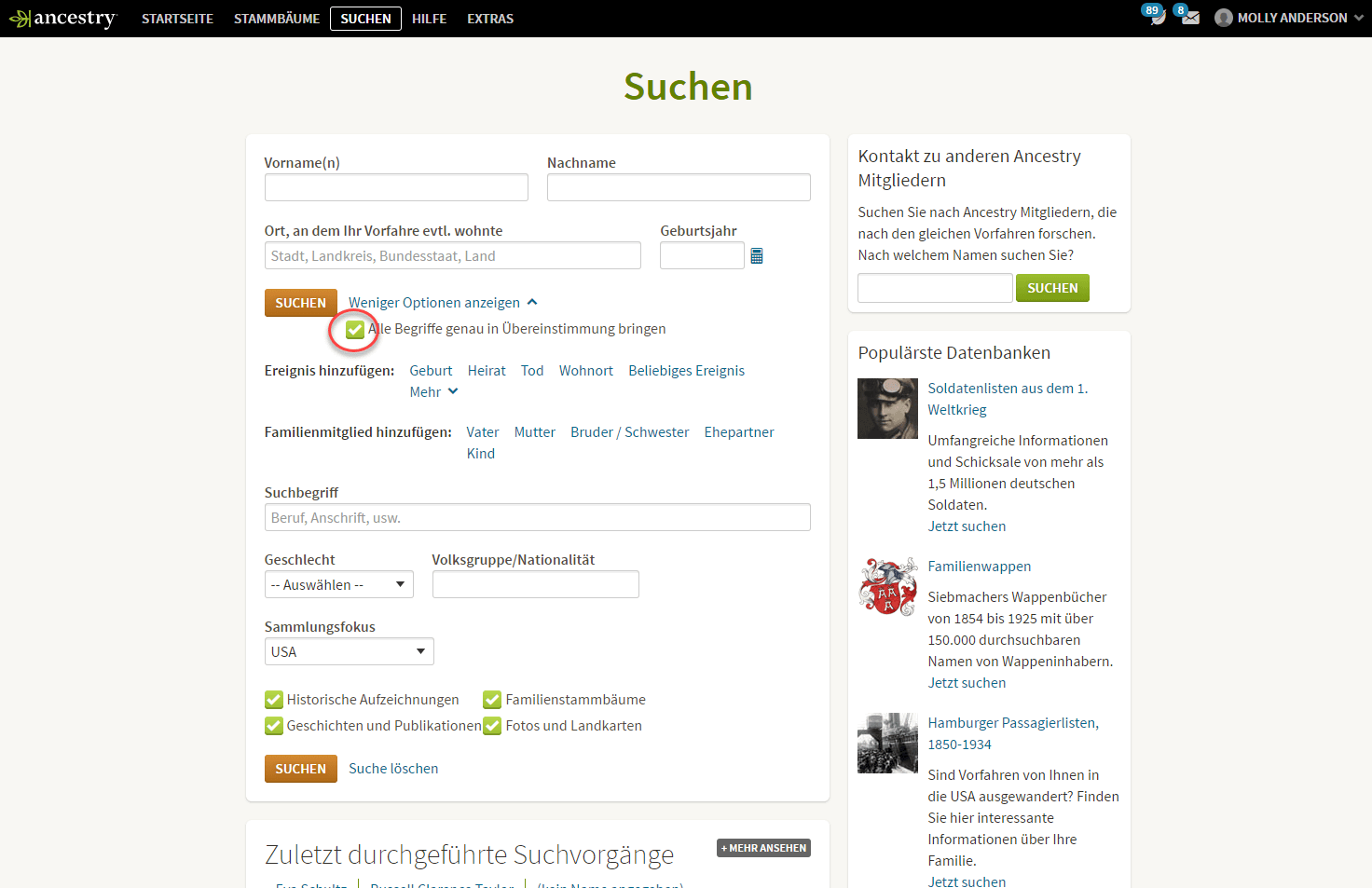Image resolution: width=1372 pixels, height=888 pixels.
Task: Add Vater family member
Action: (483, 432)
